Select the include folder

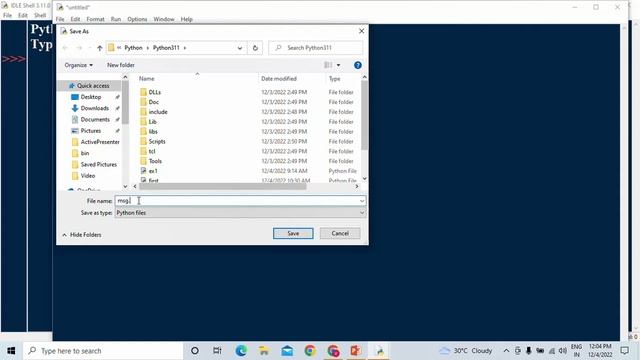click(x=158, y=112)
